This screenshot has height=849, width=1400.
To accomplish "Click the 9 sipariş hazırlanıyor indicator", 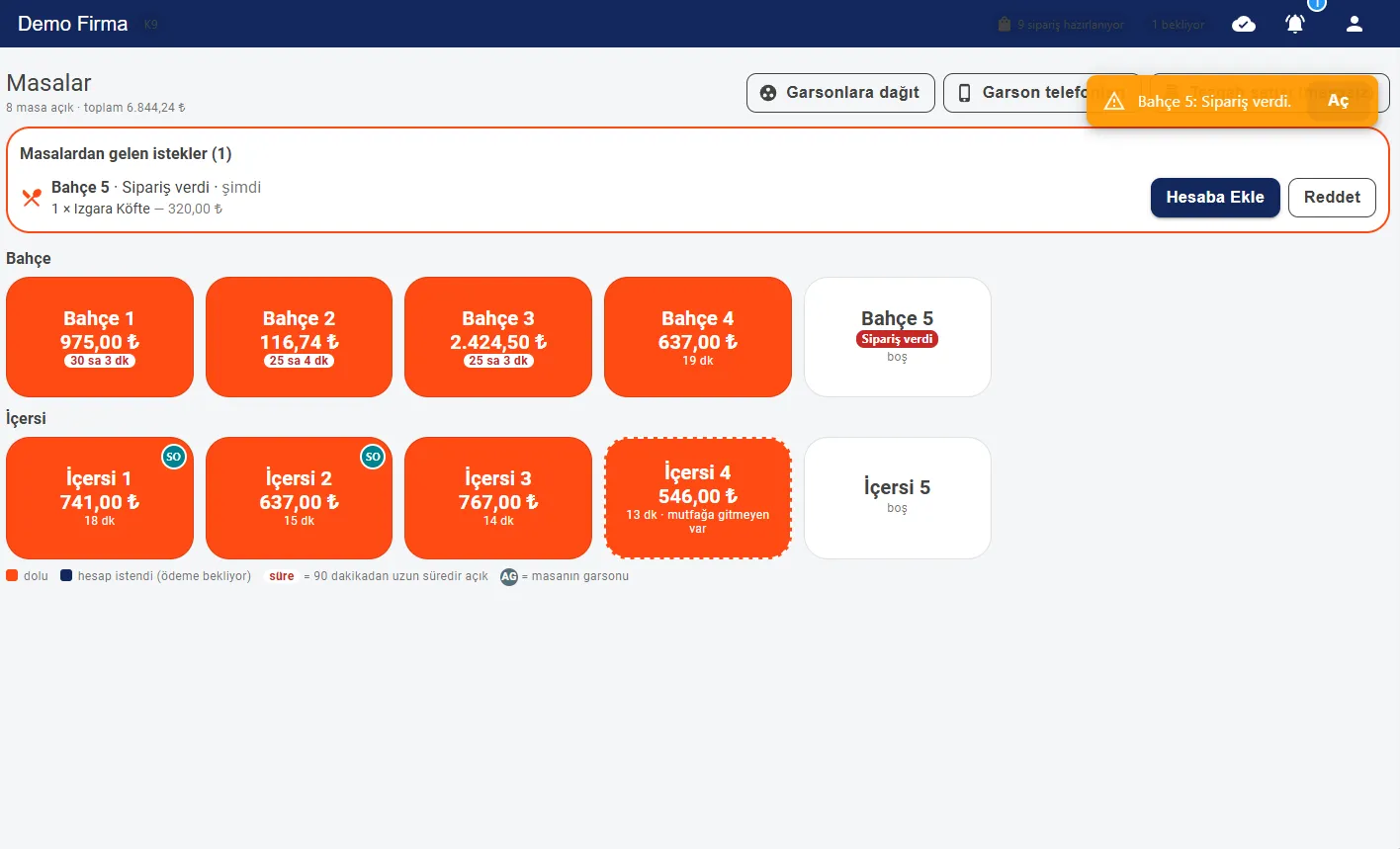I will tap(1061, 25).
